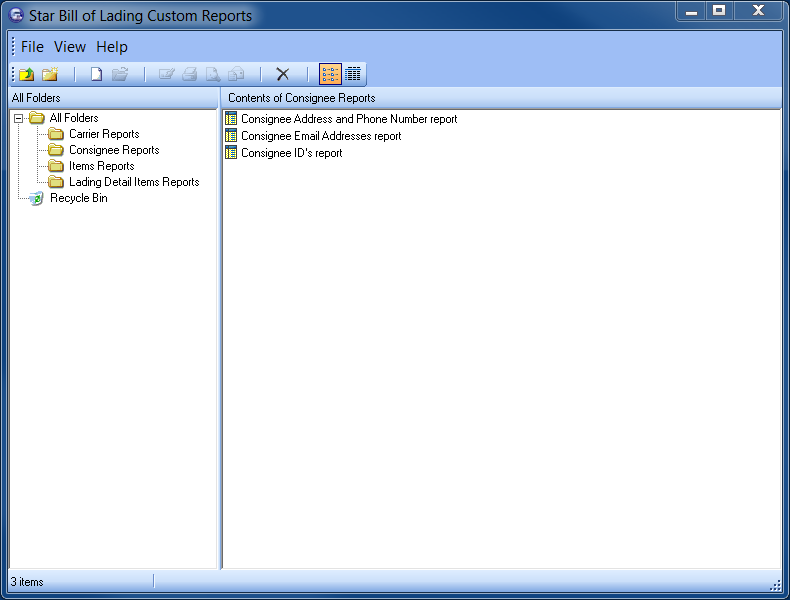Click the Open report folder icon
This screenshot has height=600, width=790.
[120, 75]
